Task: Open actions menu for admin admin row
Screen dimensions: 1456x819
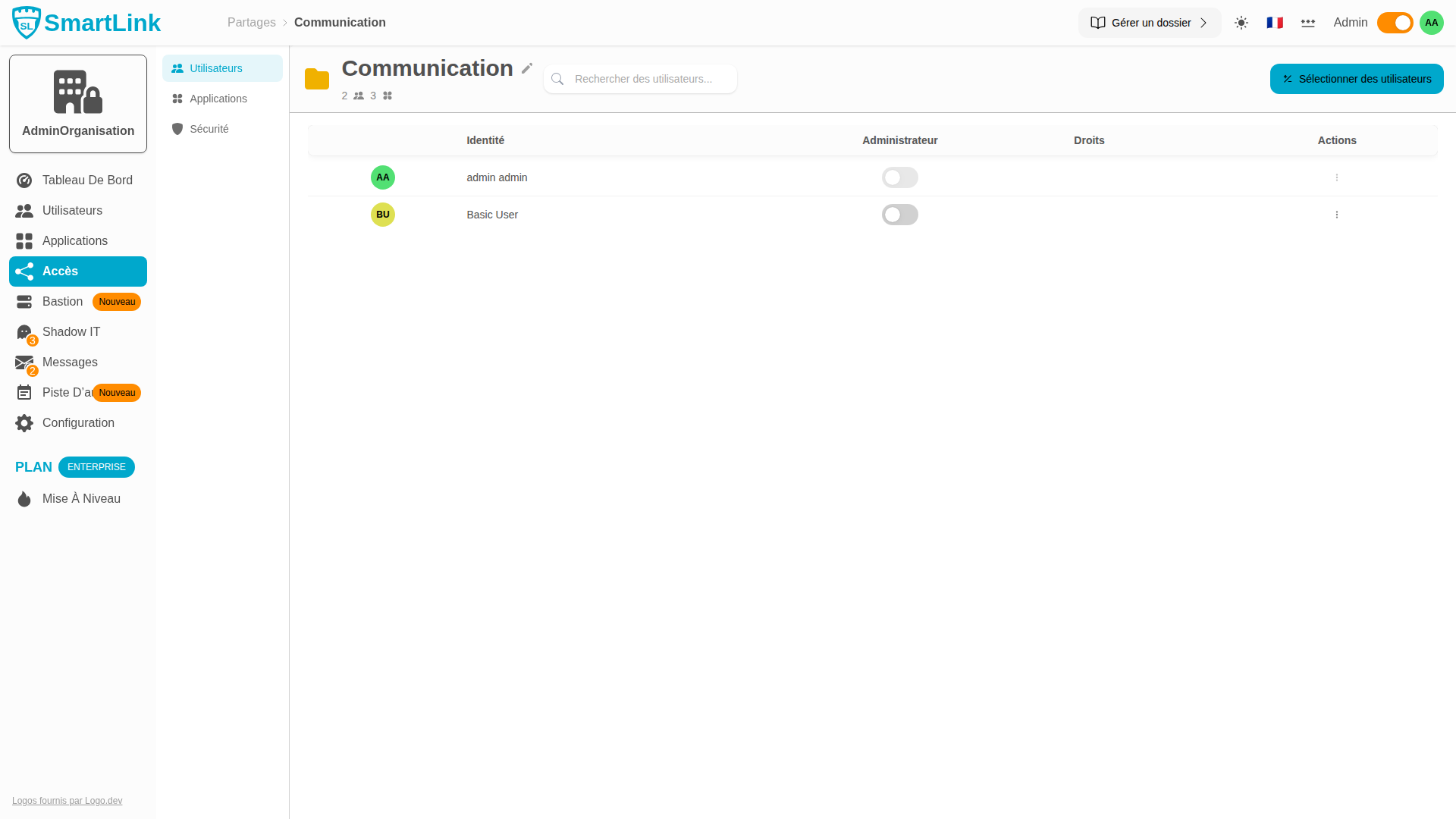Action: tap(1337, 177)
